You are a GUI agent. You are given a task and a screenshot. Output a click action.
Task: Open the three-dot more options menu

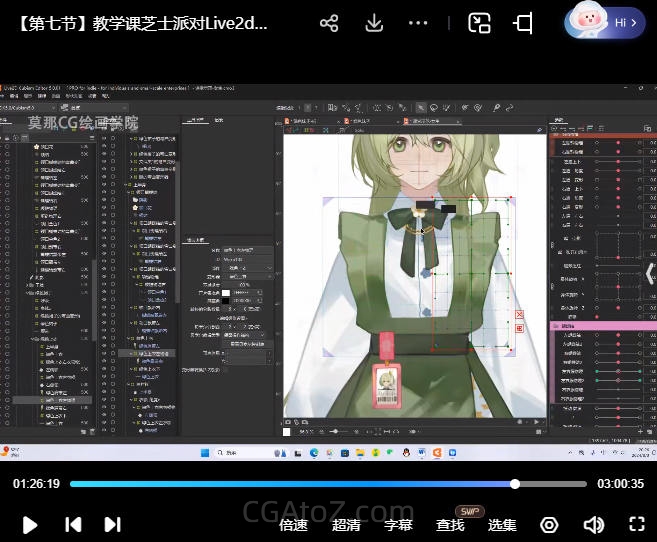(420, 23)
